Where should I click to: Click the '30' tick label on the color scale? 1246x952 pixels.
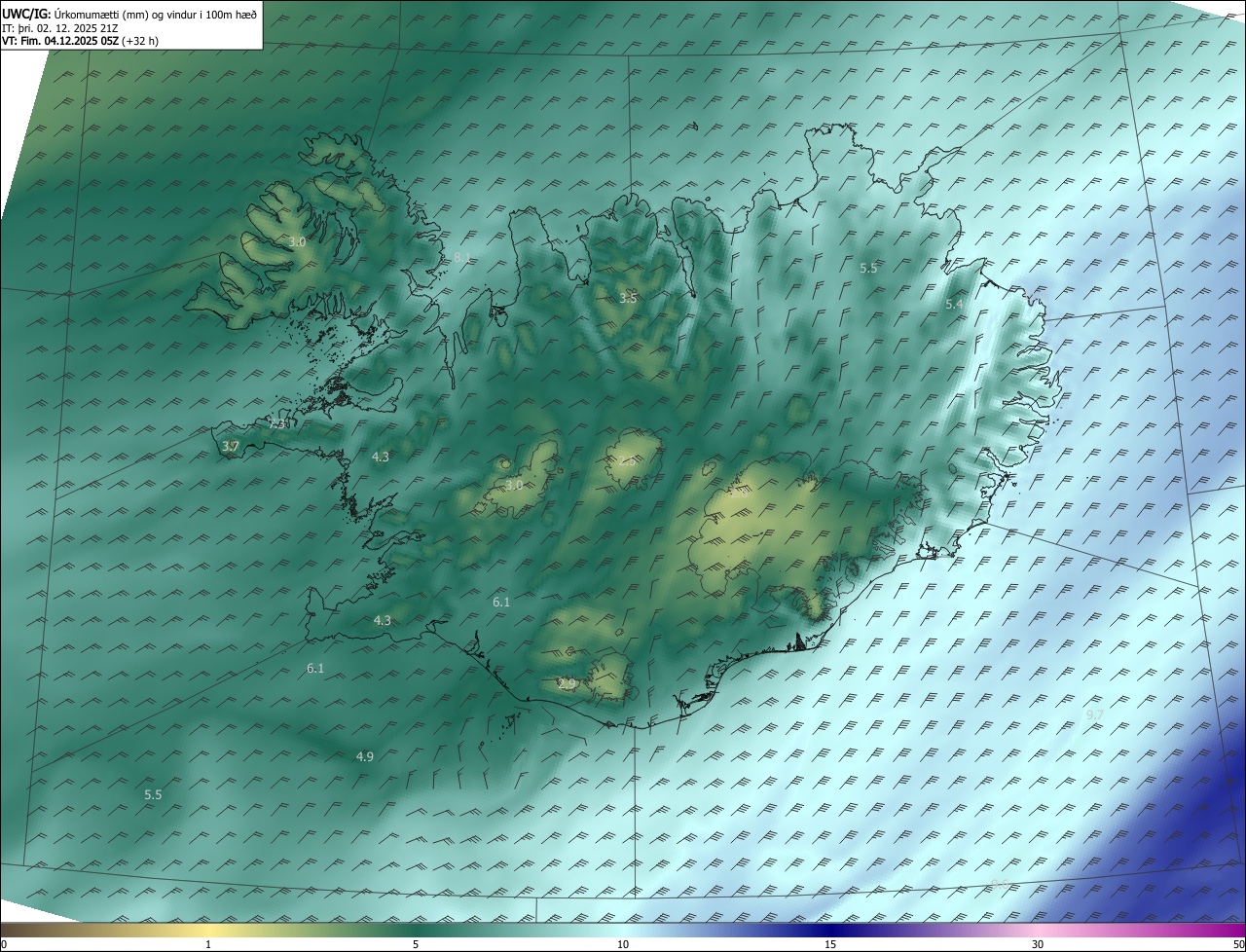click(x=1038, y=945)
